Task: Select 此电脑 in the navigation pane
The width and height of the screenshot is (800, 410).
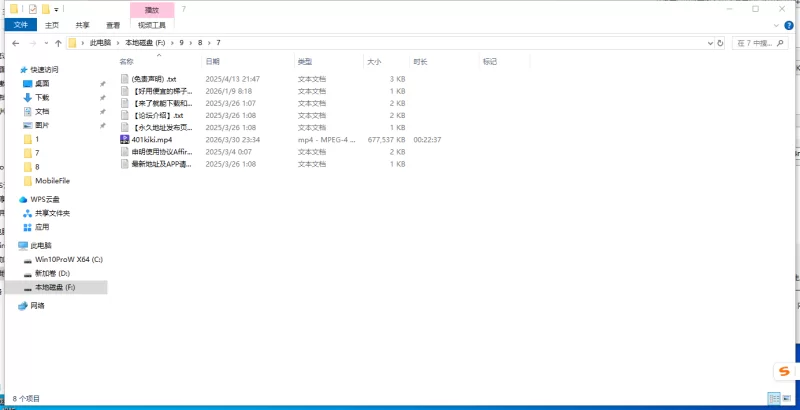Action: tap(41, 246)
